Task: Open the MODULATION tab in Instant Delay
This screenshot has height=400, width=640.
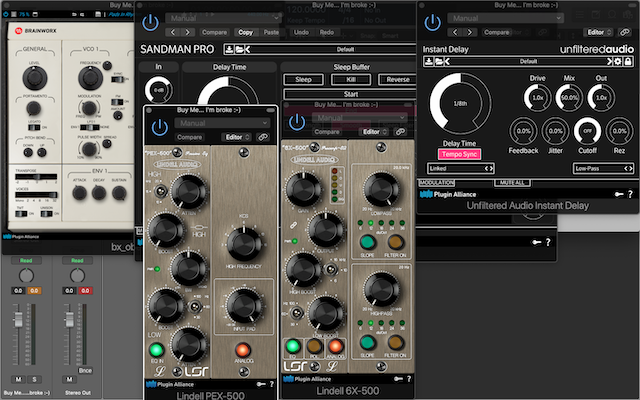Action: click(x=436, y=182)
